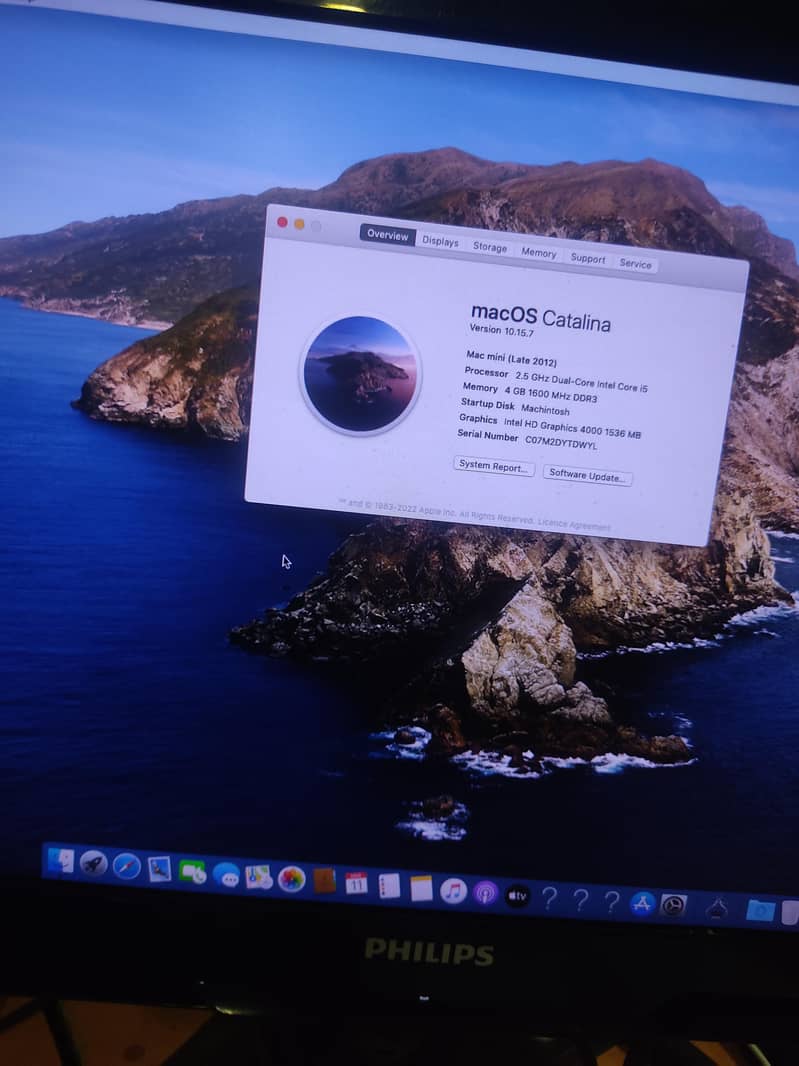Click question-mark icon beside App Store
Viewport: 799px width, 1066px height.
pos(611,901)
